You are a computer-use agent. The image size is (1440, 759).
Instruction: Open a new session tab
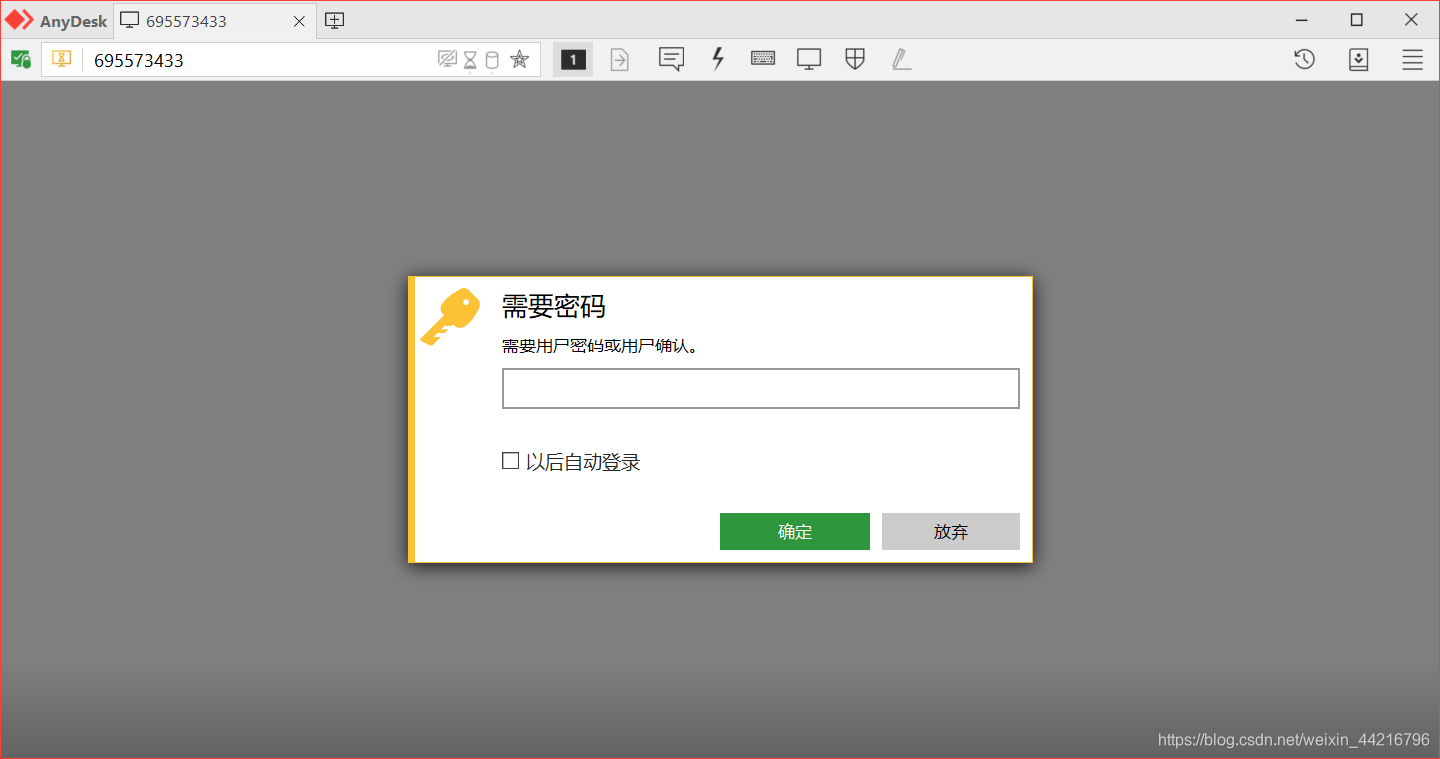[x=335, y=20]
